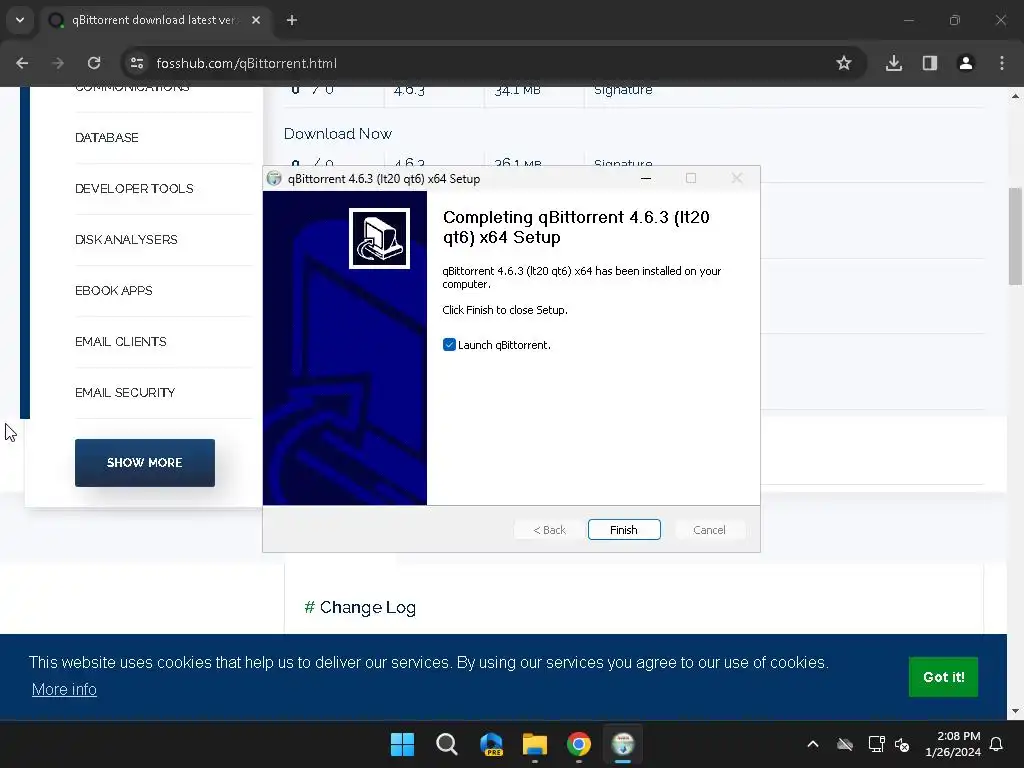Click the qBittorrent installer icon in title bar
Screen dimensions: 1024x768
click(x=274, y=178)
